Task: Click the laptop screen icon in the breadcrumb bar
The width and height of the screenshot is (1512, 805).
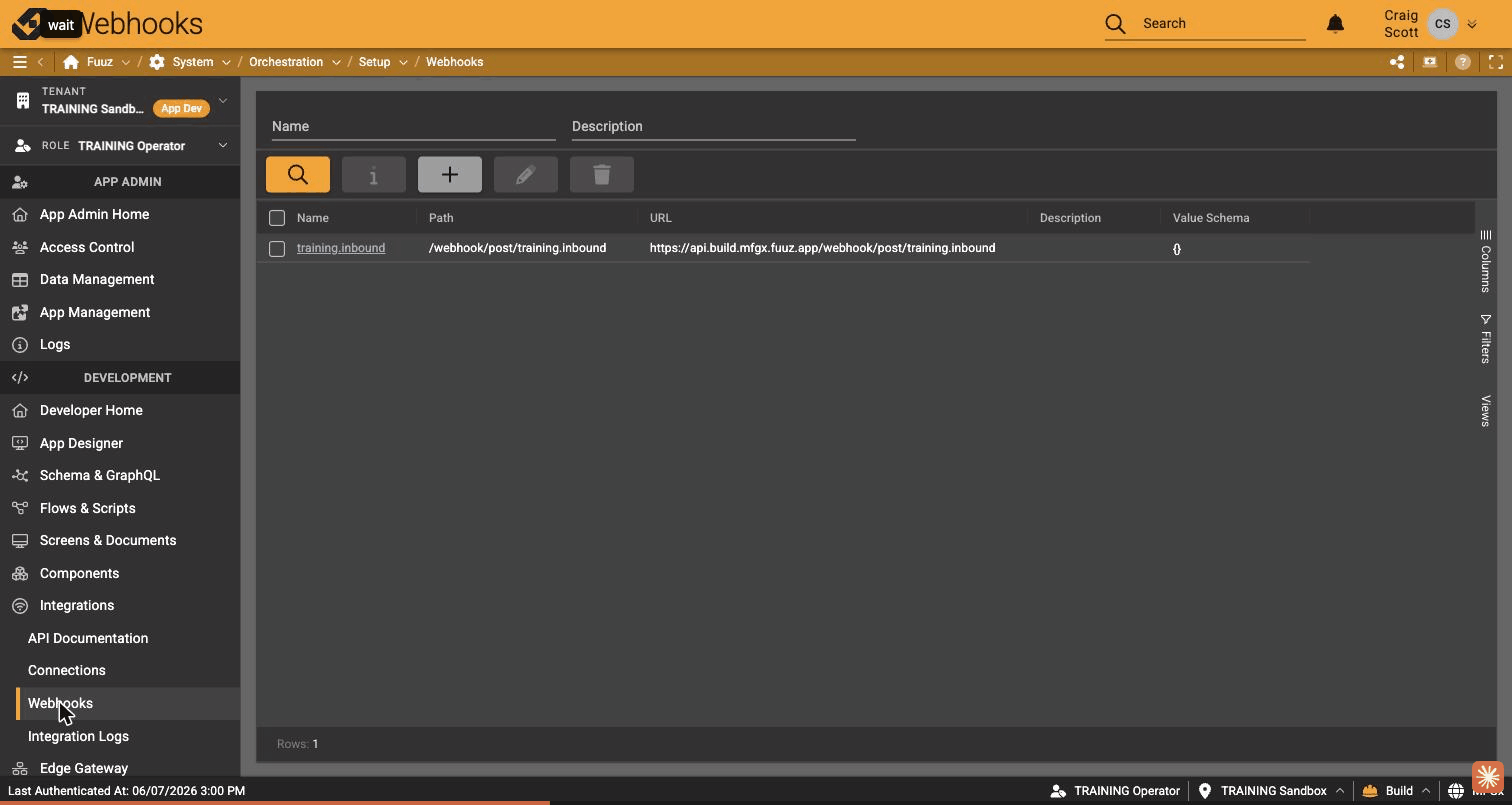Action: coord(1430,62)
